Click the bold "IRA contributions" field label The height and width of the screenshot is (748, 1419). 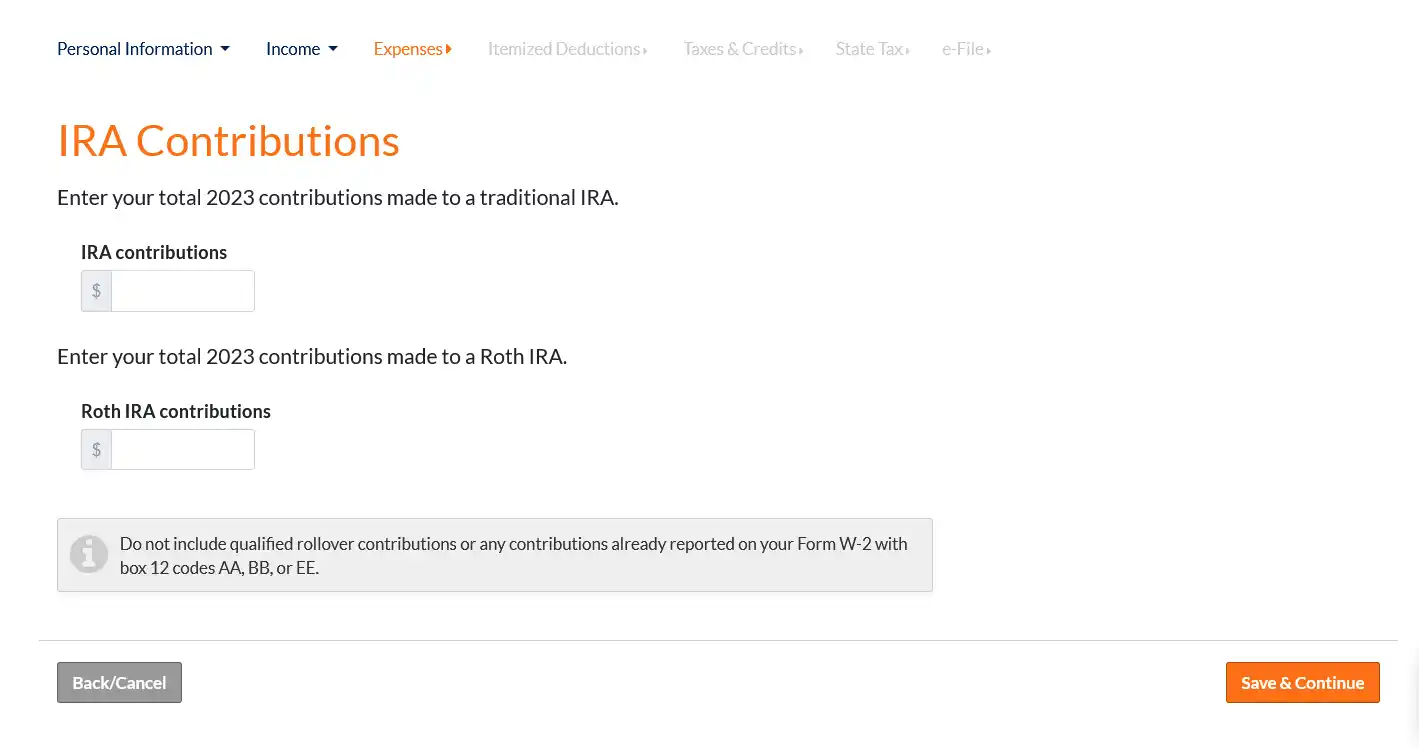[x=154, y=252]
